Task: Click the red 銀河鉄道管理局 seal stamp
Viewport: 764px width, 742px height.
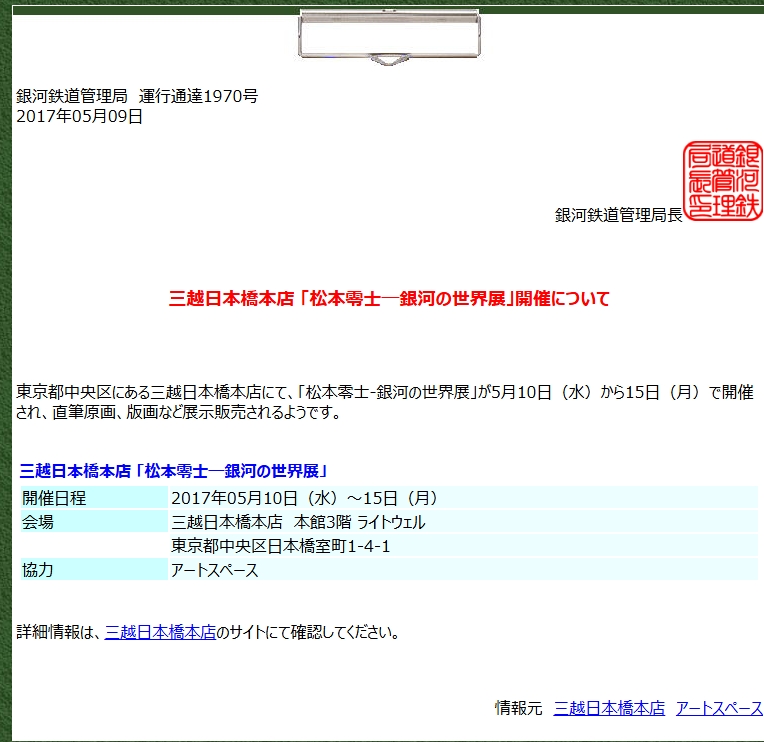Action: pyautogui.click(x=723, y=181)
